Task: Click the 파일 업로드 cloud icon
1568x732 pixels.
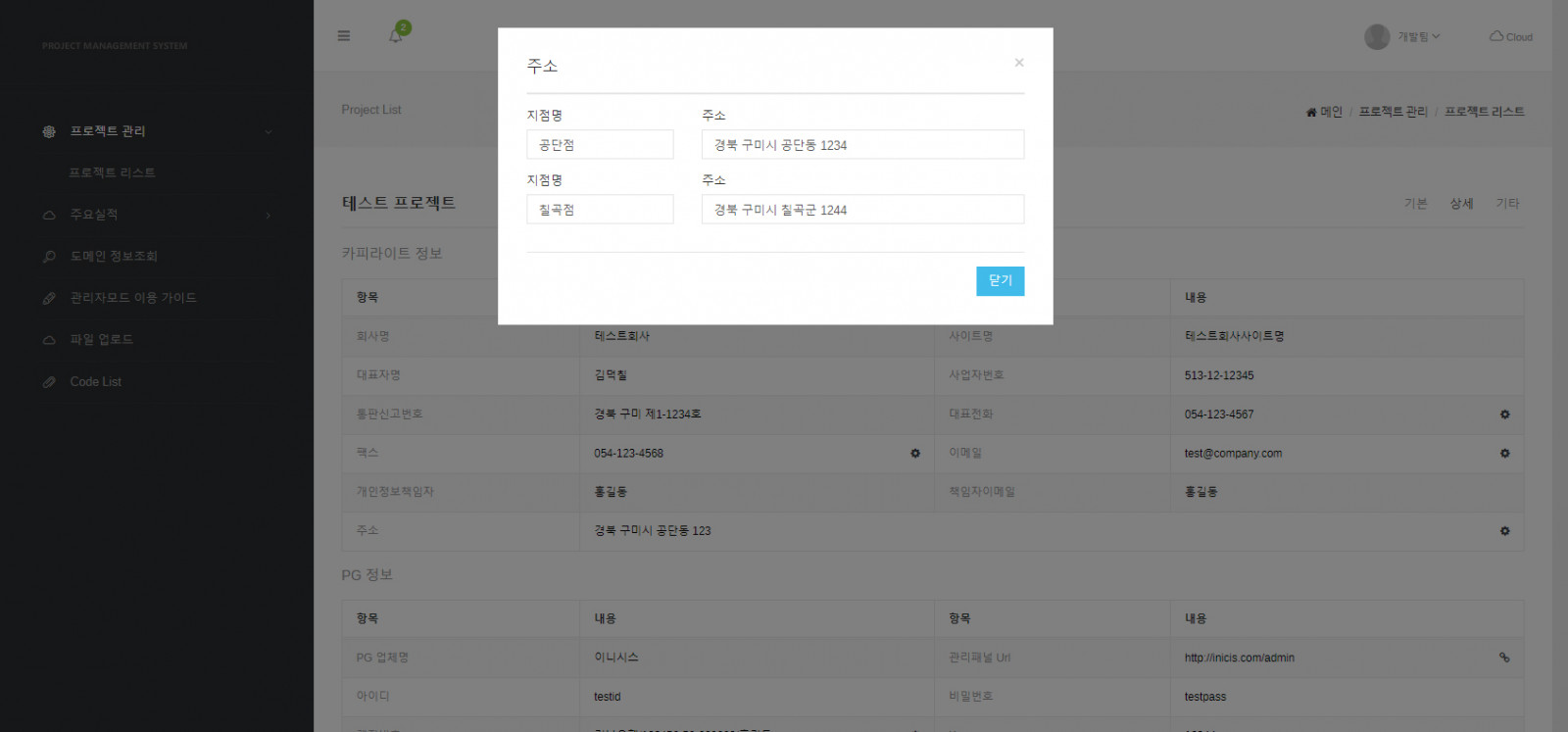Action: 49,340
